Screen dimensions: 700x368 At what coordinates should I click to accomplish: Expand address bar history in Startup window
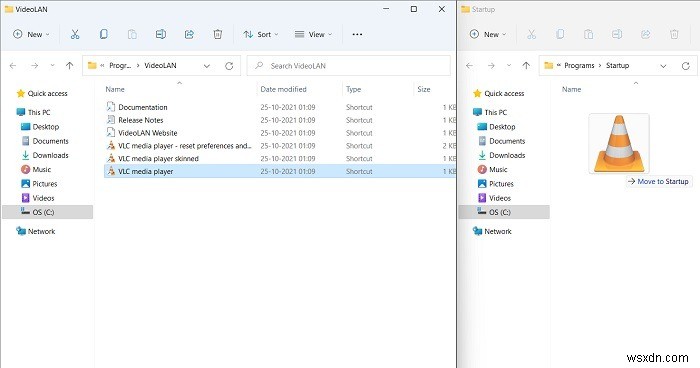coord(663,66)
